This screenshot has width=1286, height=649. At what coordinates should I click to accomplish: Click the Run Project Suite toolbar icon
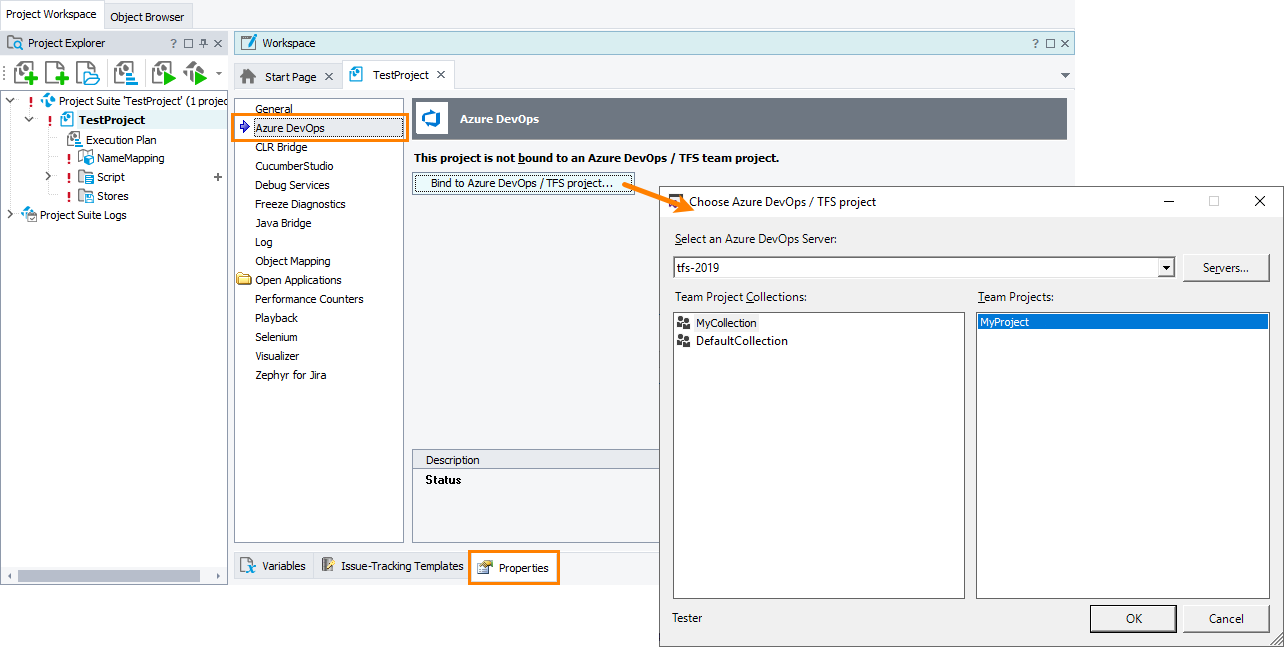196,72
